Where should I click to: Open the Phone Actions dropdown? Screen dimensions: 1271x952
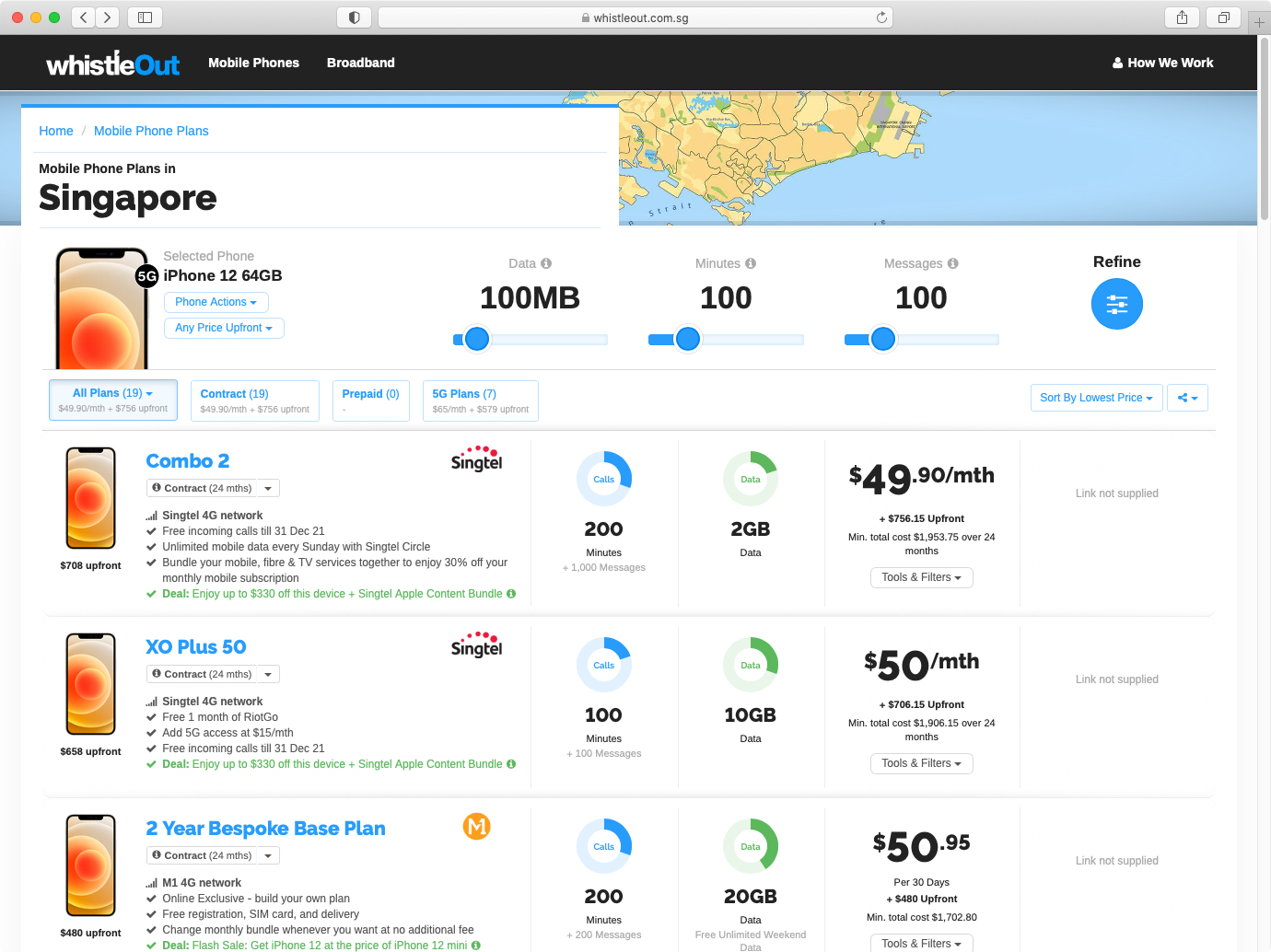(x=216, y=302)
